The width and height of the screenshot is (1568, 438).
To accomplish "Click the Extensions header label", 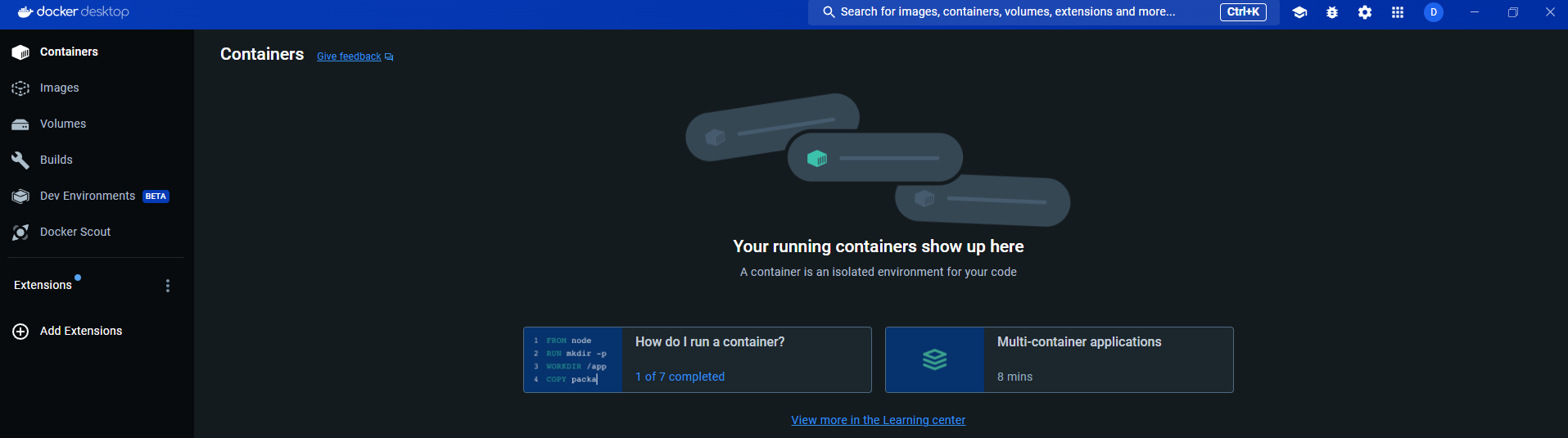I will pyautogui.click(x=43, y=285).
